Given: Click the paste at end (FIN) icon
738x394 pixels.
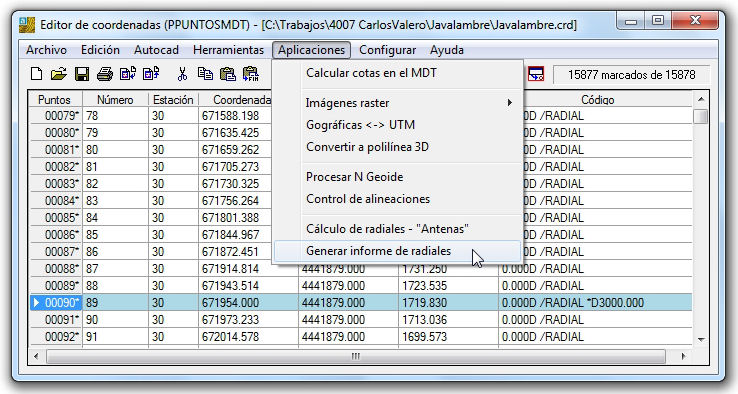Looking at the screenshot, I should tap(251, 74).
